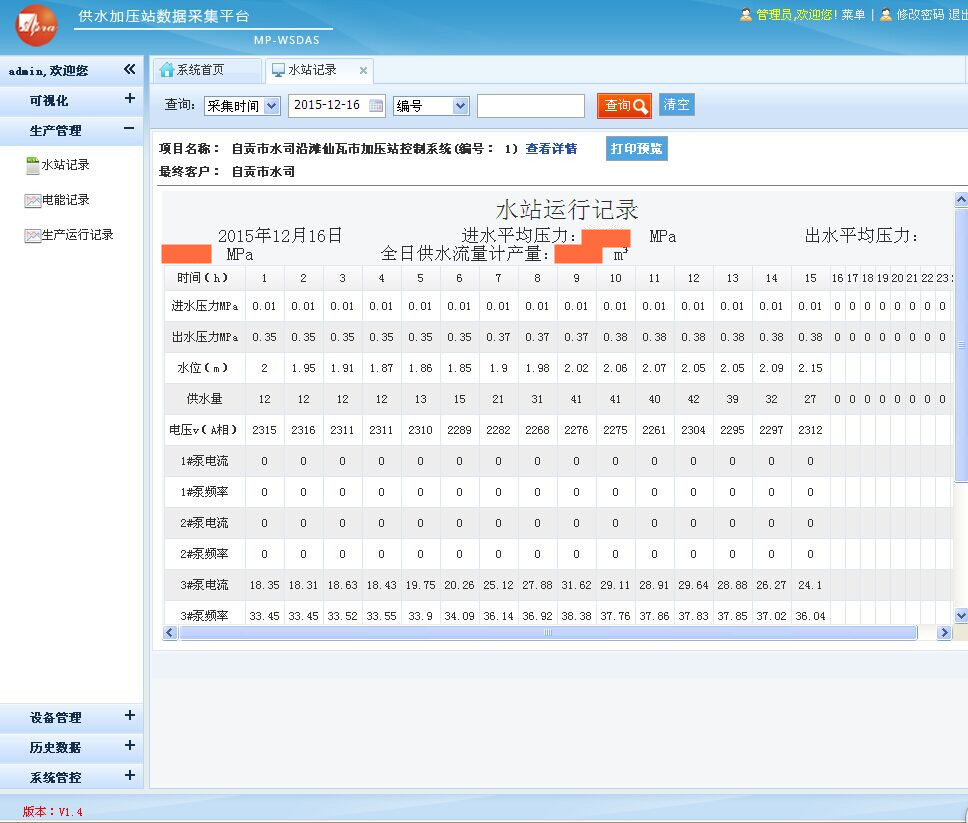The image size is (968, 823).
Task: Expand the 设备管理 section
Action: (129, 716)
